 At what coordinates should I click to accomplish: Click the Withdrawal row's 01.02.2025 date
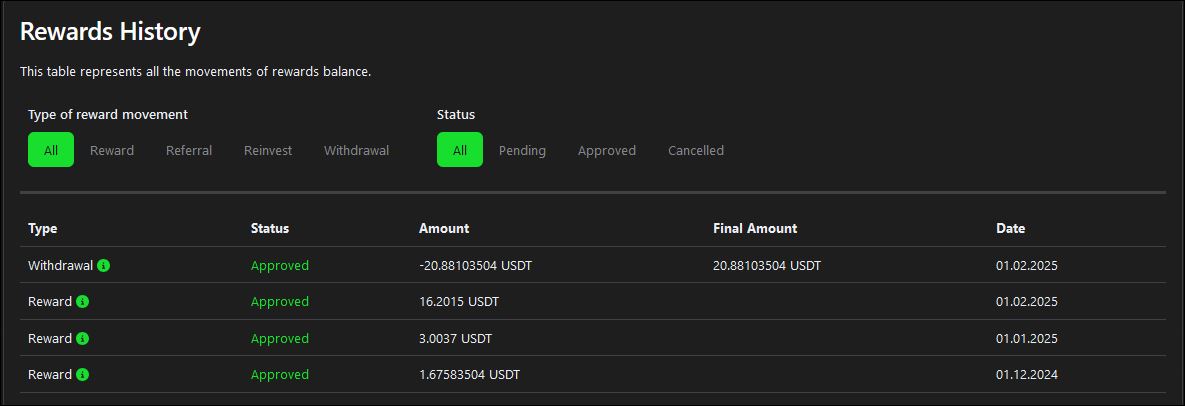(1026, 265)
